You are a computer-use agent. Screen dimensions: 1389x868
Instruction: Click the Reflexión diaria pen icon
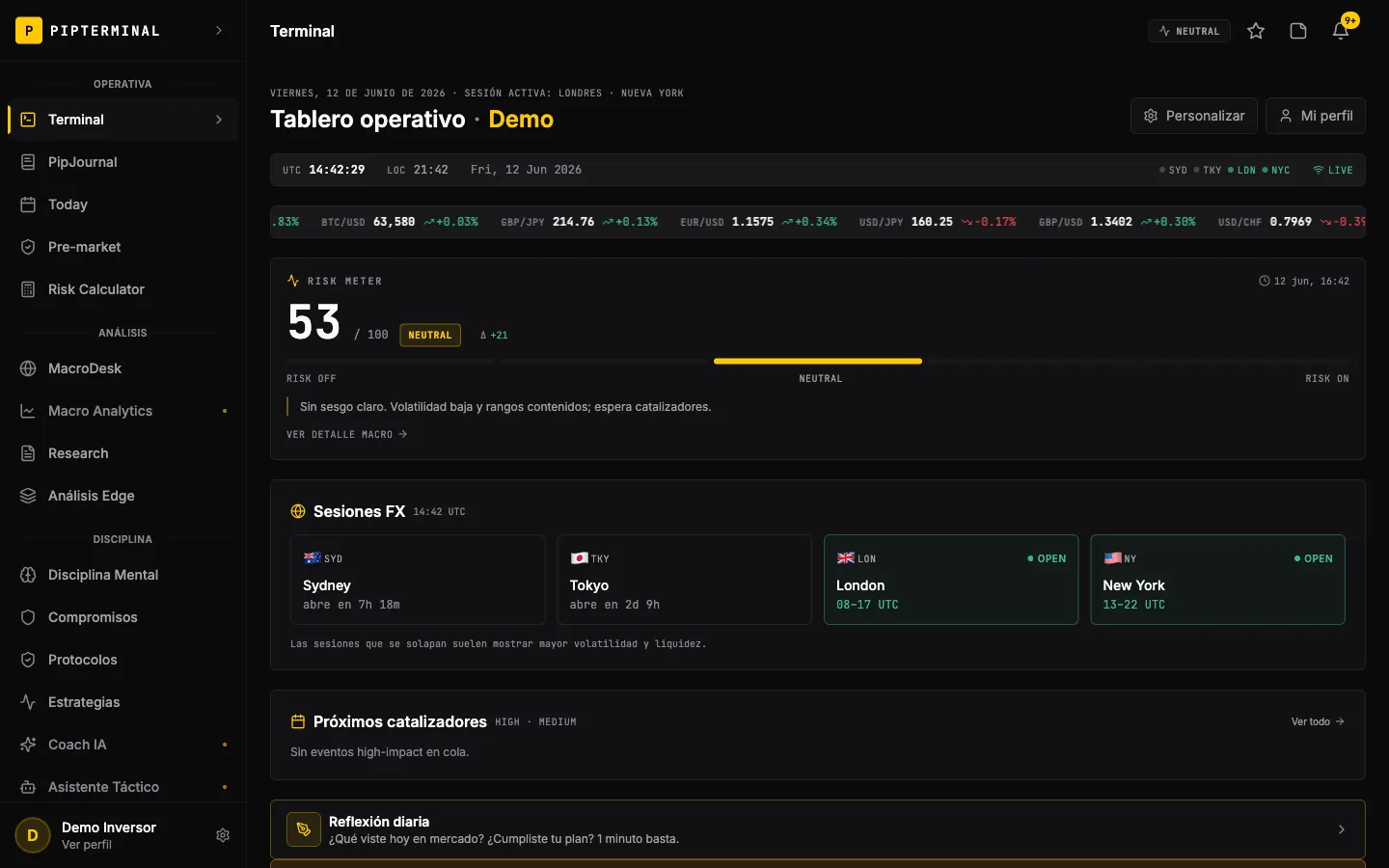[304, 829]
